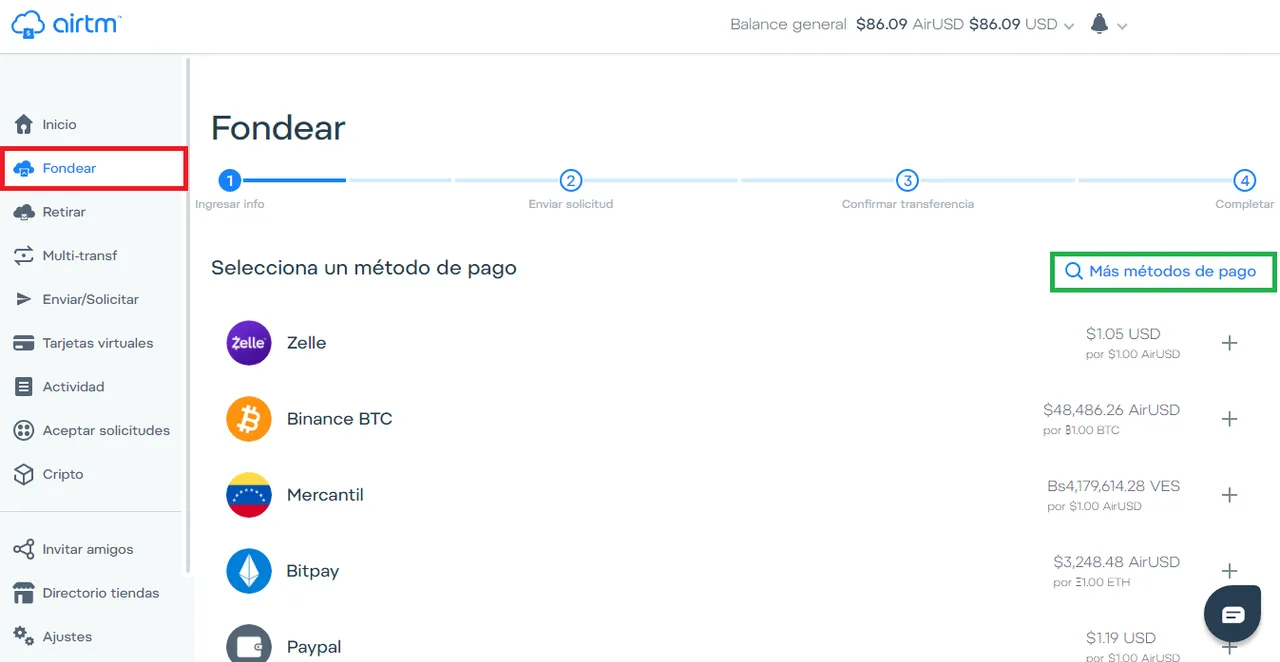Open the notifications bell icon

pyautogui.click(x=1099, y=24)
